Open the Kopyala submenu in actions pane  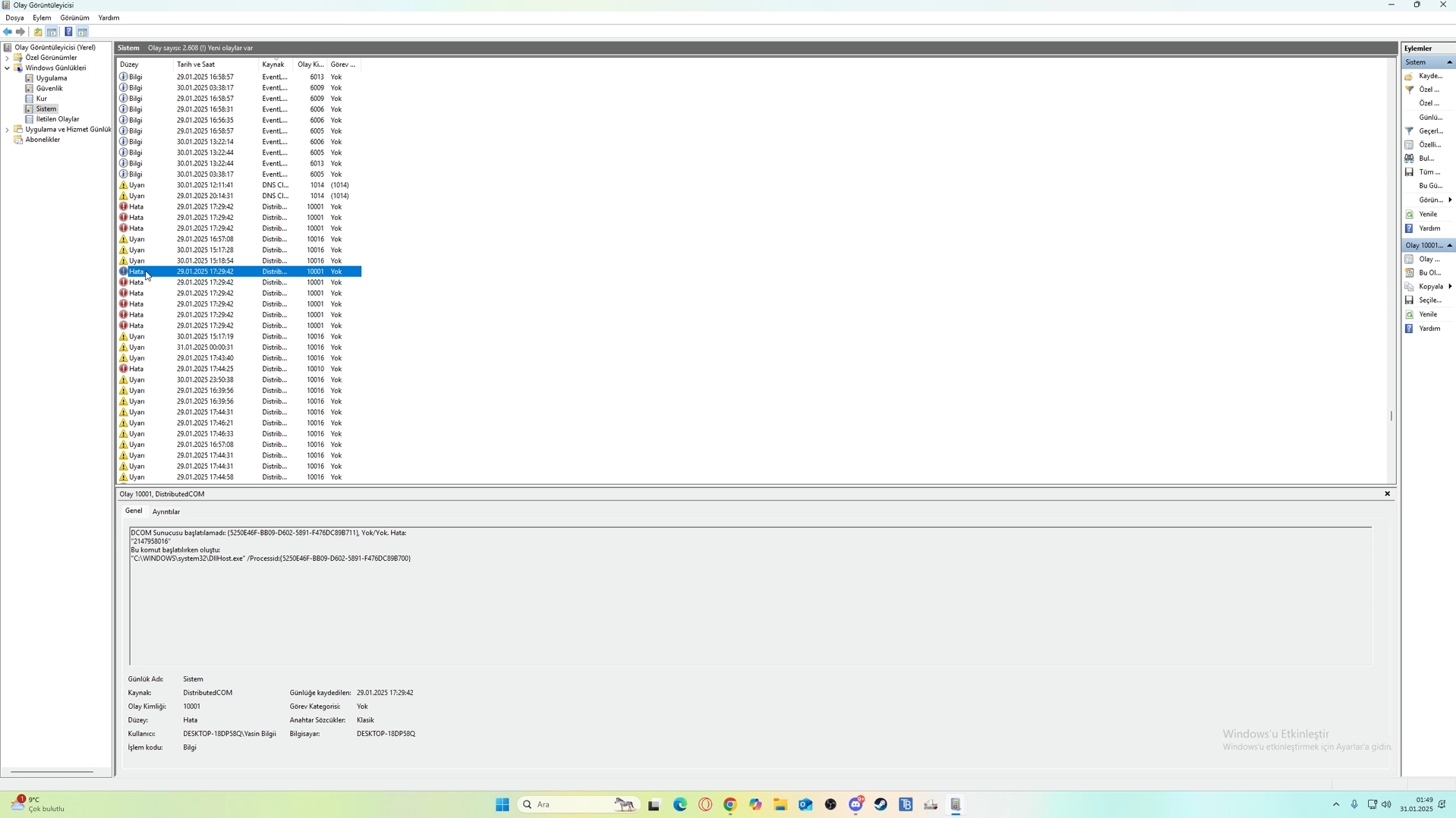point(1428,287)
